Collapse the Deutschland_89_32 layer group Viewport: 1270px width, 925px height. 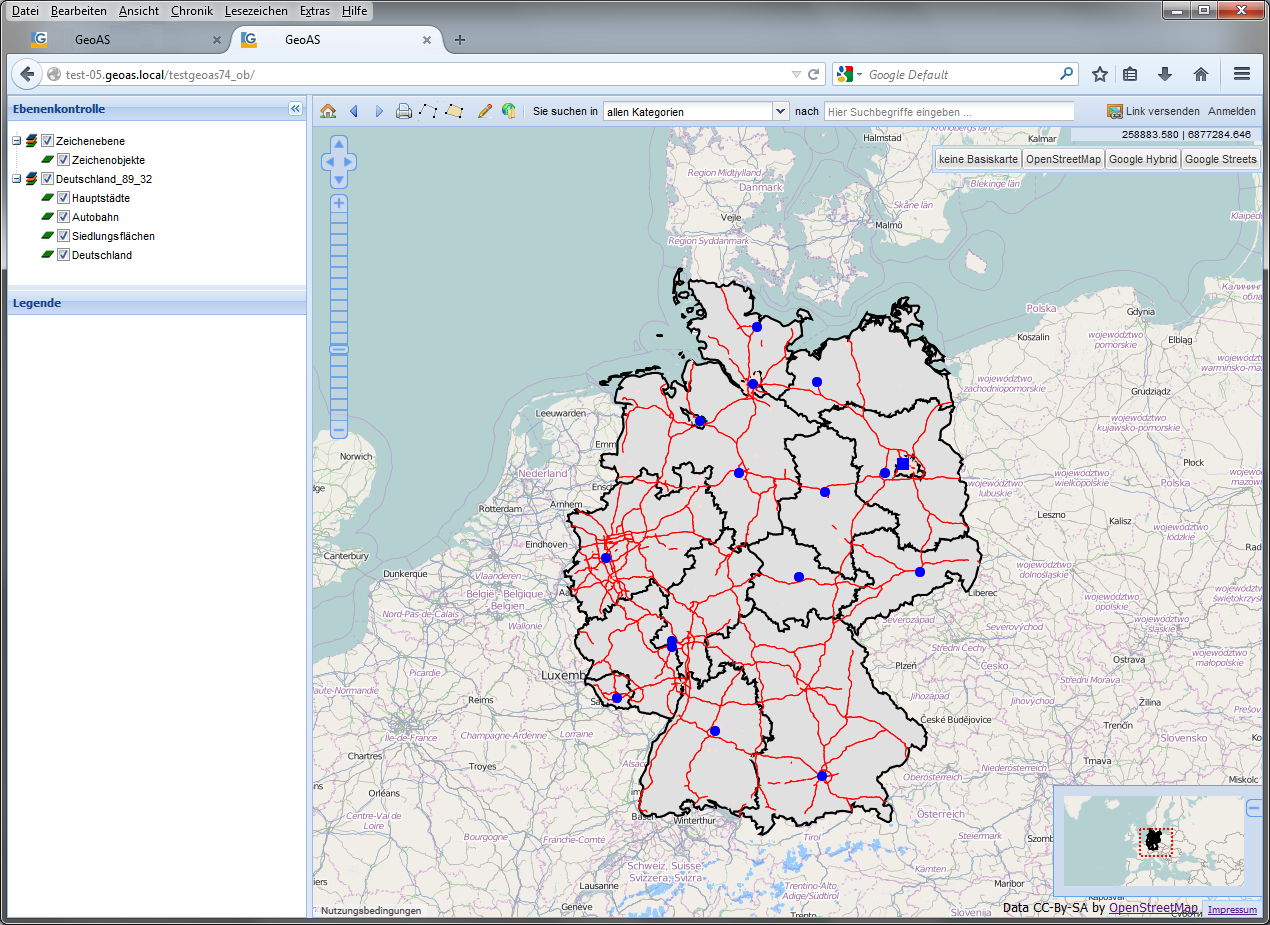[16, 179]
